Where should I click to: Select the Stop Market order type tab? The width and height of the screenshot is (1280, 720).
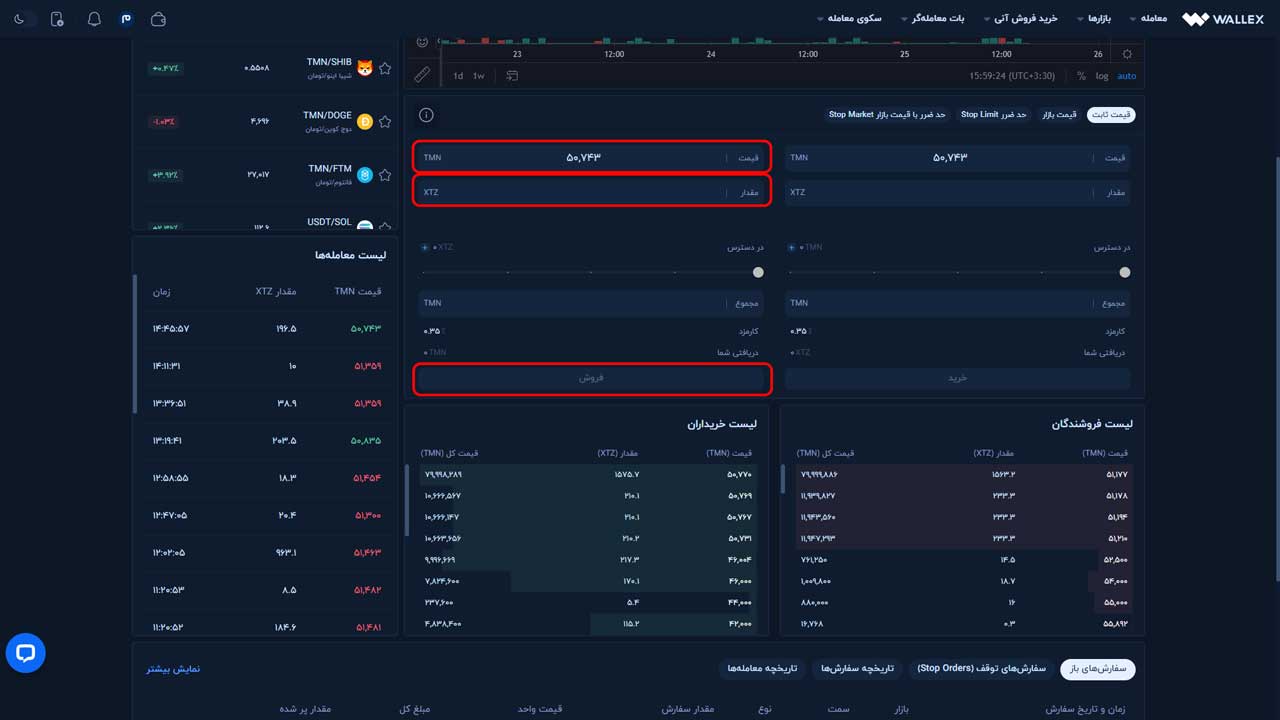coord(888,115)
